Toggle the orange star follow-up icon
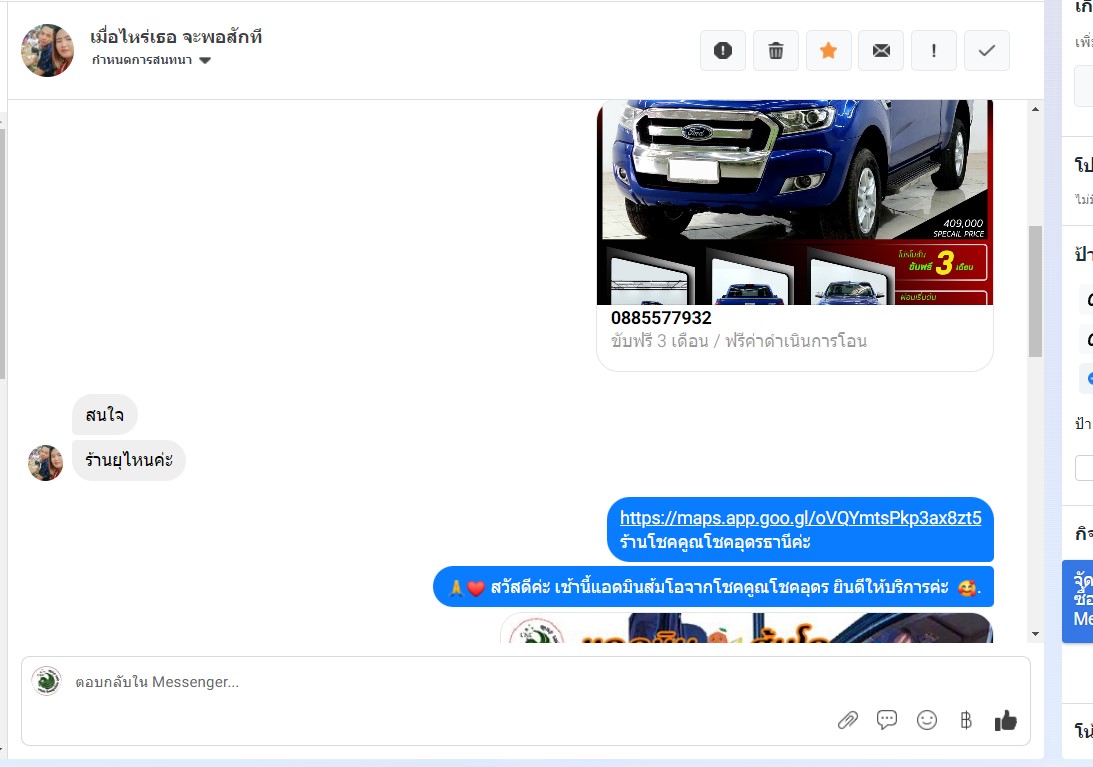Screen dimensions: 1093x767 tap(829, 51)
